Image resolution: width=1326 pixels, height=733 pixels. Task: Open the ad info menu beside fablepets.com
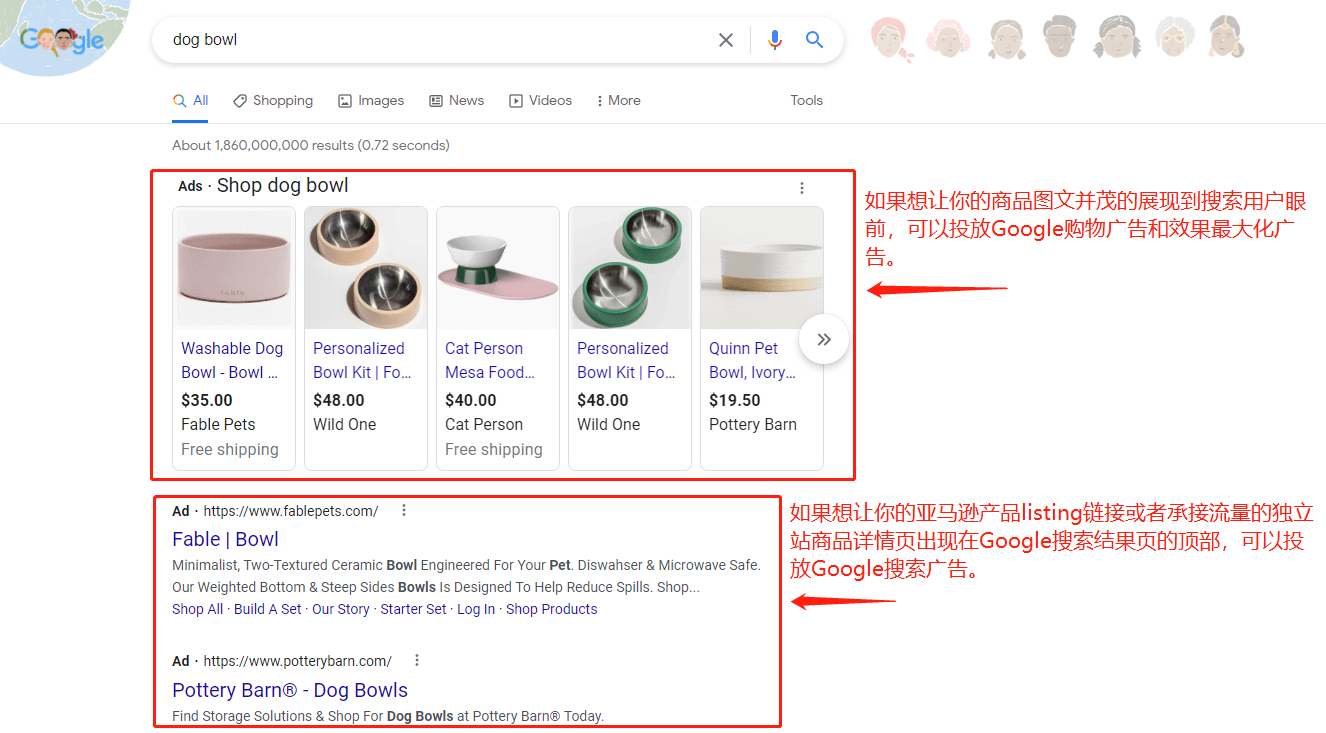(403, 509)
